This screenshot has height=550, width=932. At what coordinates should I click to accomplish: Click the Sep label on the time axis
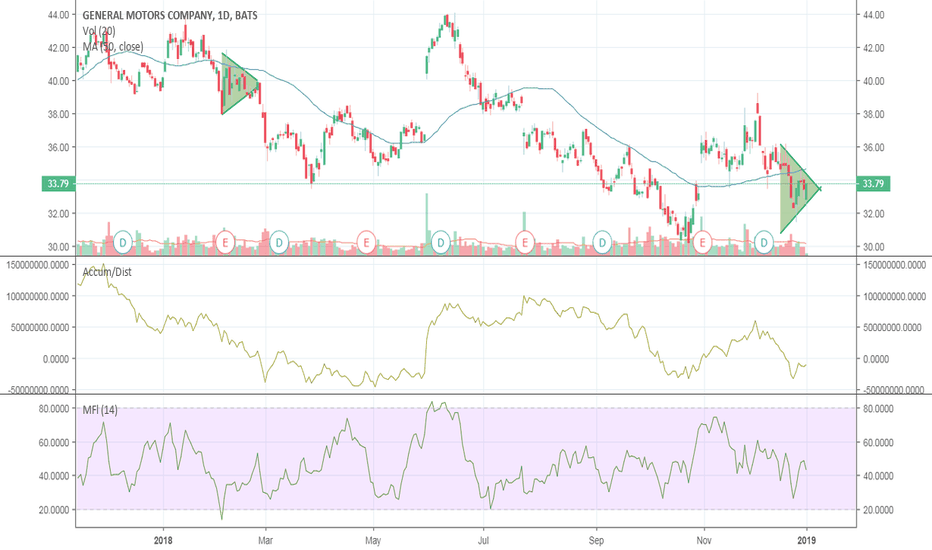tap(596, 540)
